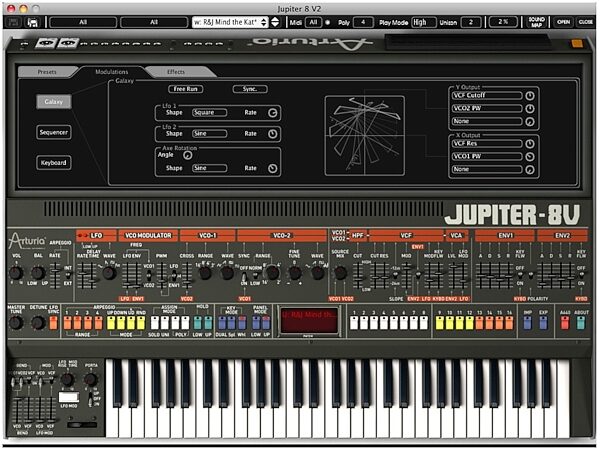The height and width of the screenshot is (450, 600).
Task: Click the IMP import button
Action: [x=527, y=323]
